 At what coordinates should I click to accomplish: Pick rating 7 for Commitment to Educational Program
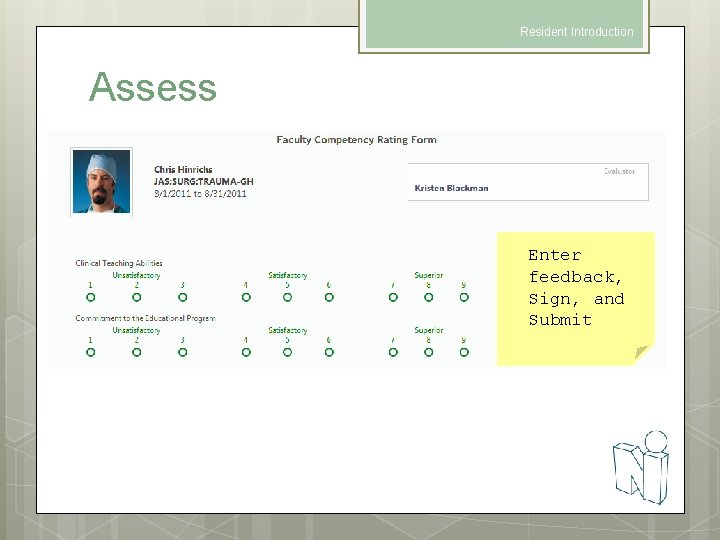tap(393, 352)
